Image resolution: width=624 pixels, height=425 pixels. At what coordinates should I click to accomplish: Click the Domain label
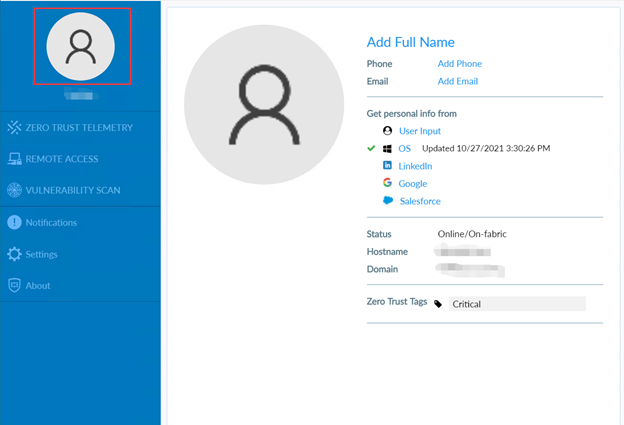pyautogui.click(x=382, y=269)
